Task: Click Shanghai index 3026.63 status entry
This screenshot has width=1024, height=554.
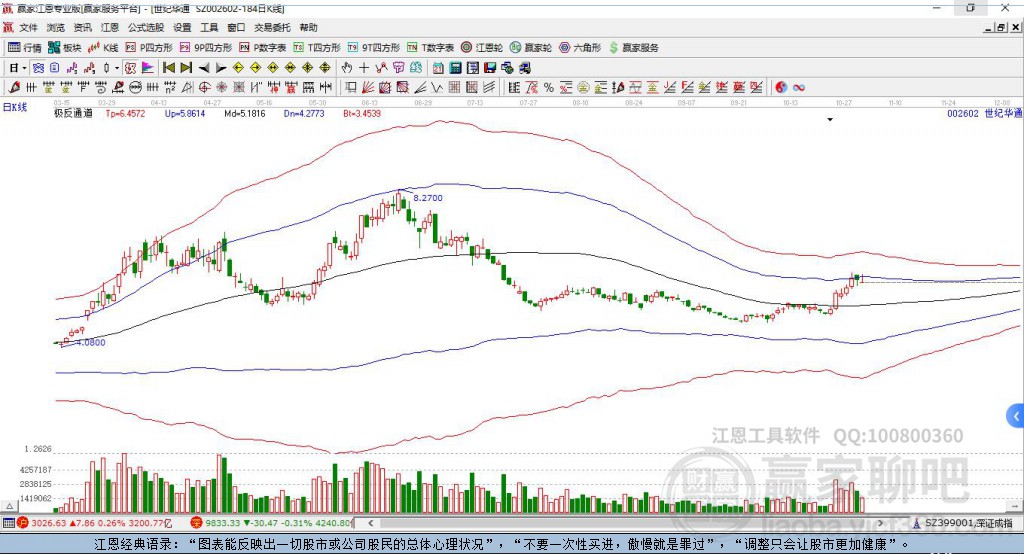Action: tap(95, 523)
